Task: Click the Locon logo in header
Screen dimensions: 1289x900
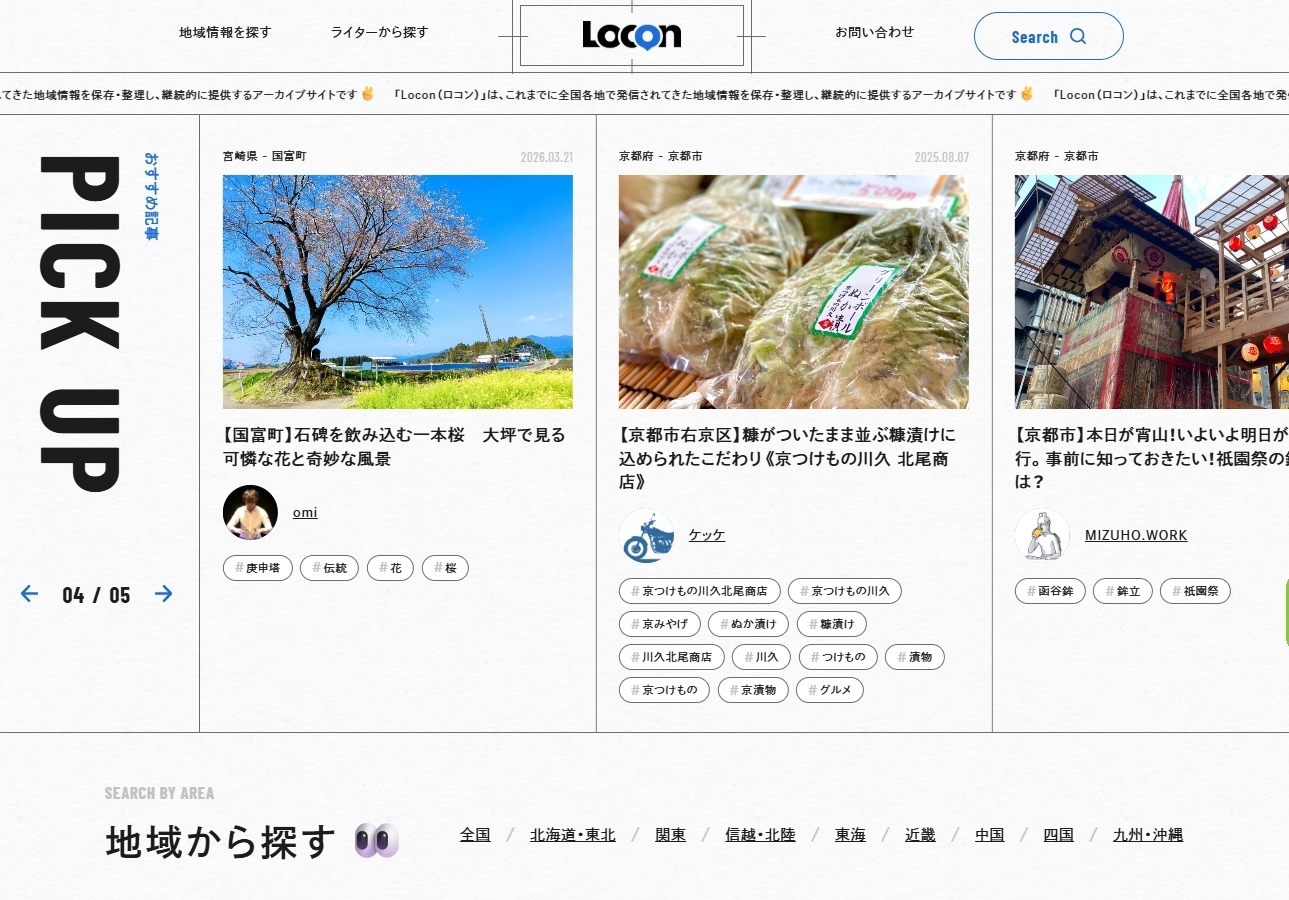Action: (x=631, y=36)
